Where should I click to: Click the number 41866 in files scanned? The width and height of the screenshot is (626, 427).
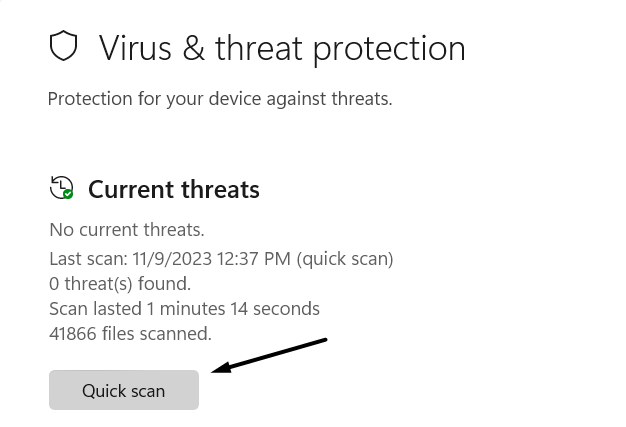(73, 333)
